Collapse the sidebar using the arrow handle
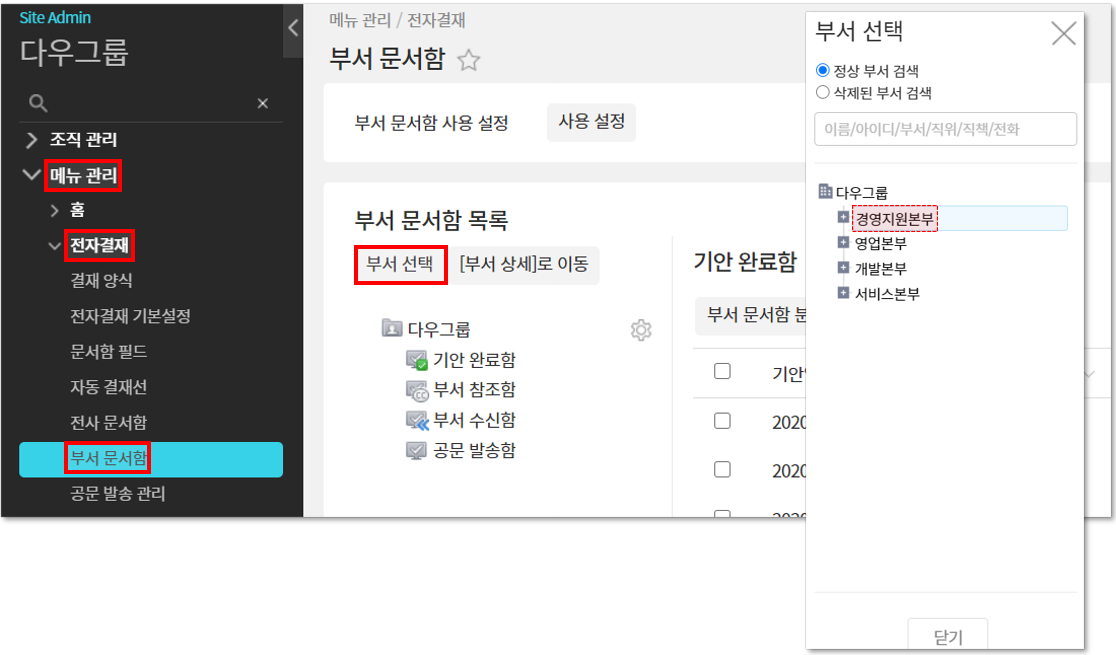Screen dimensions: 1116x655 (293, 28)
